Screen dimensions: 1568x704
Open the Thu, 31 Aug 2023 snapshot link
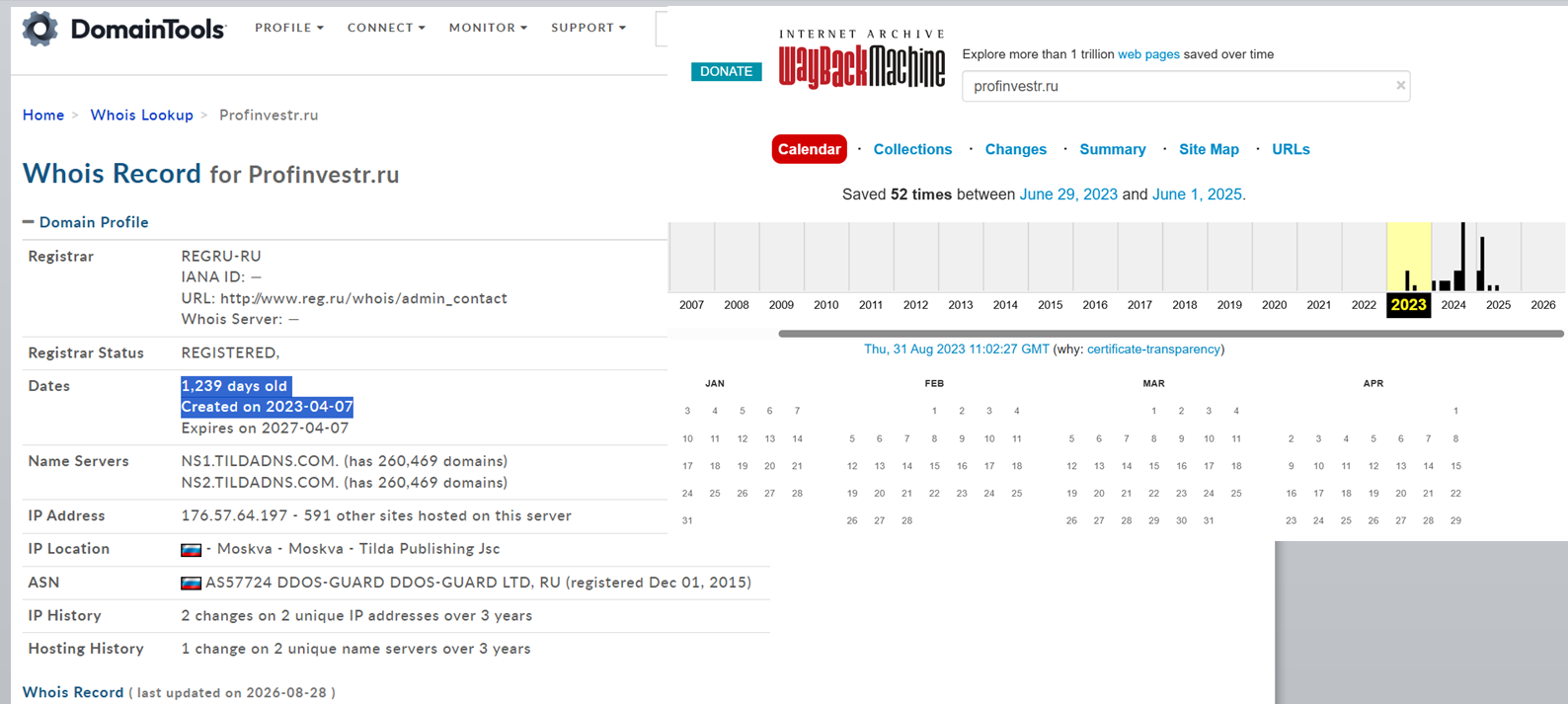pos(957,350)
